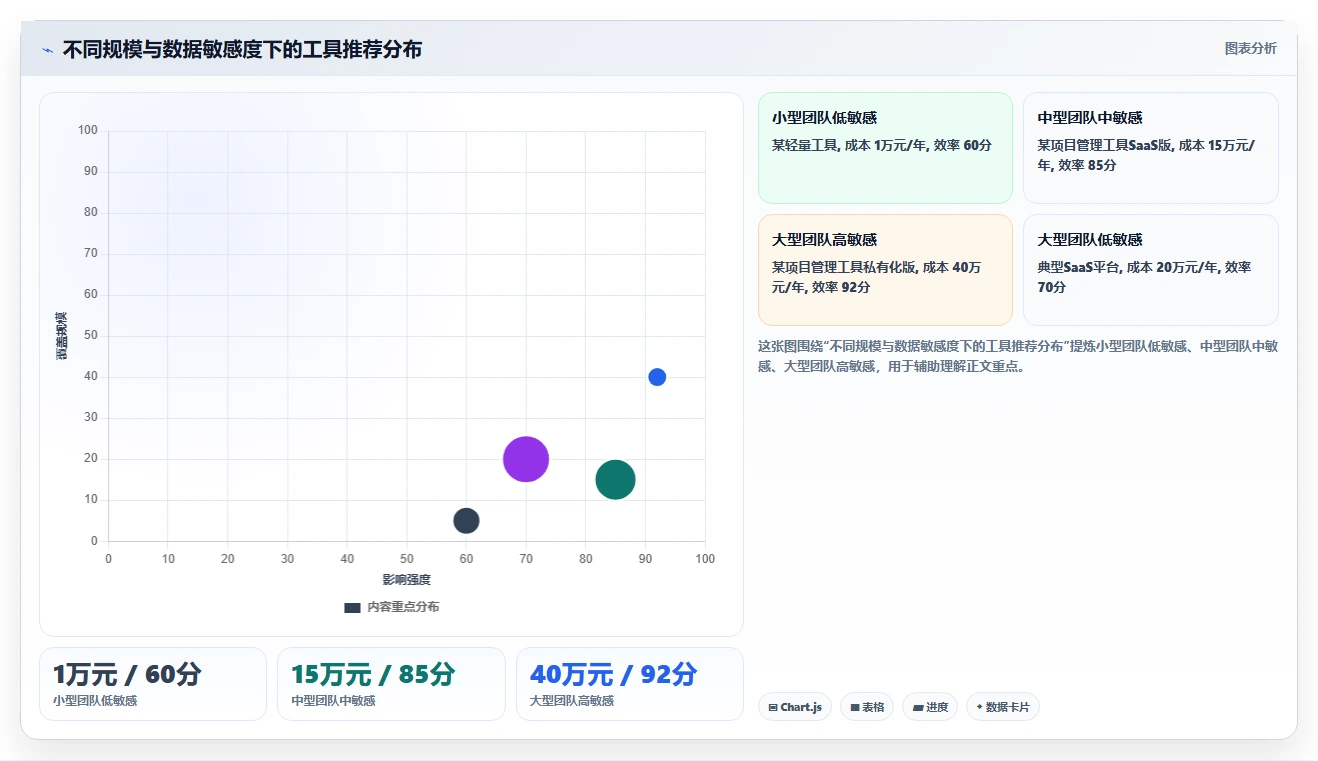Click the chart title 不同规模与数据敏感度下的工具推荐分布

(242, 49)
